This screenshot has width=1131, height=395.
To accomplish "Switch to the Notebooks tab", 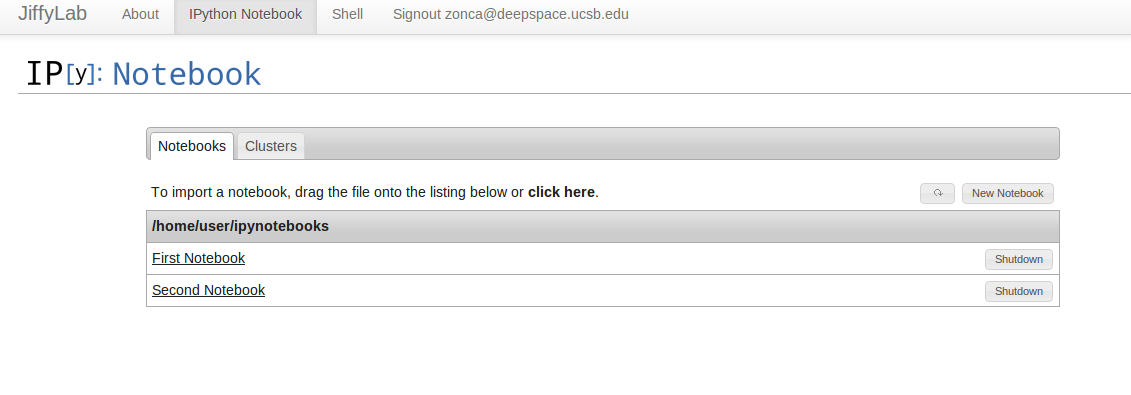I will point(192,146).
